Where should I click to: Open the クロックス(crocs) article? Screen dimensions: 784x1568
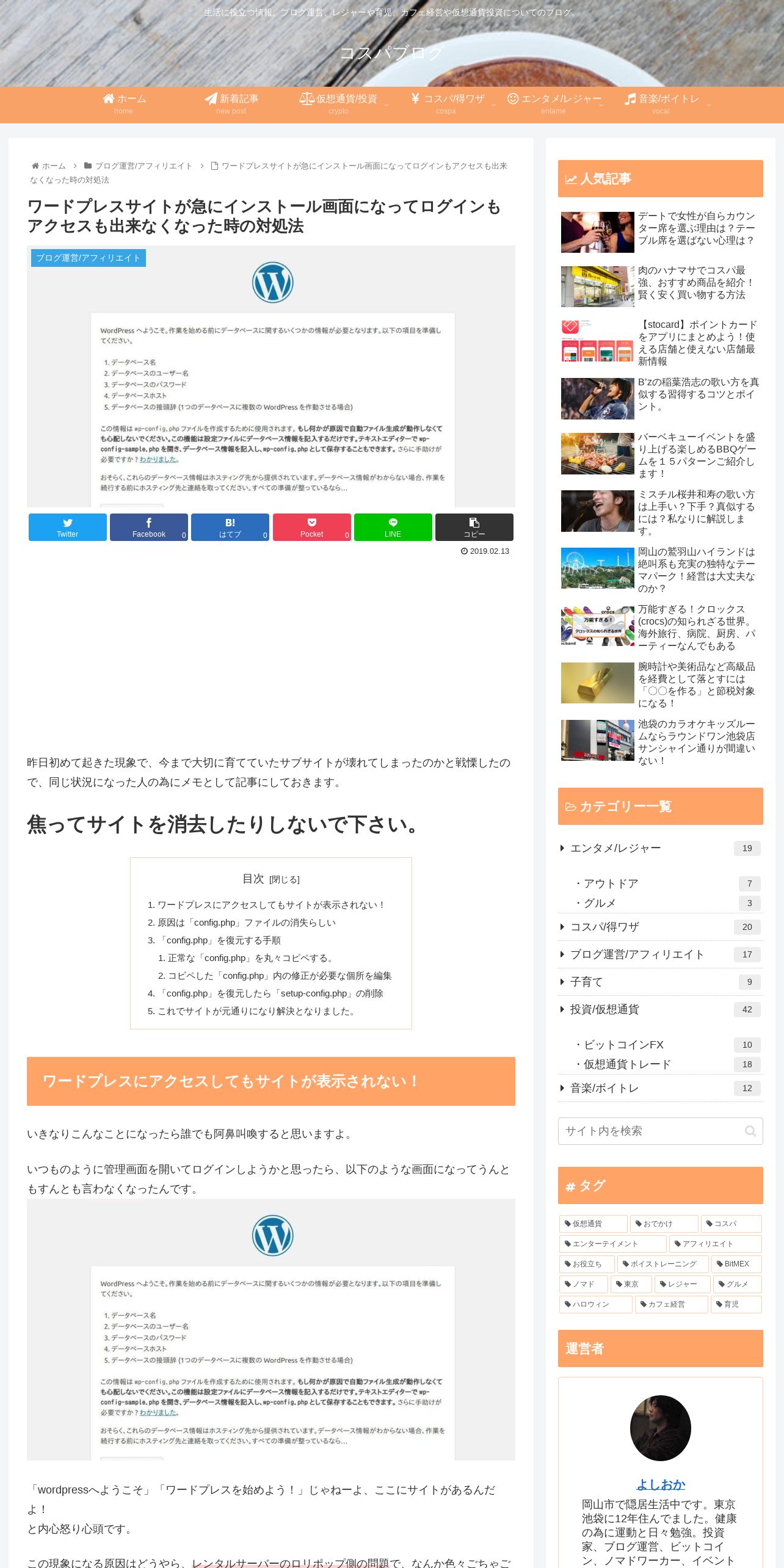tap(661, 627)
